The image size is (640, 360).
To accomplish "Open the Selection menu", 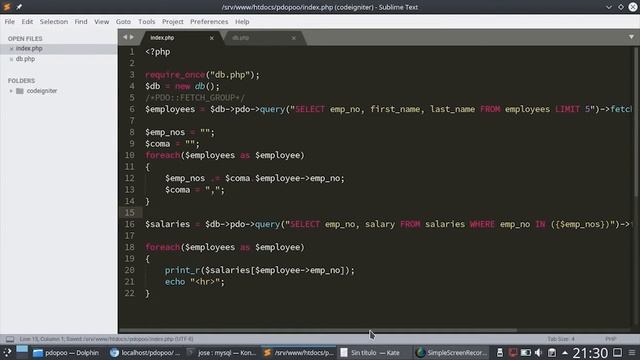I will coord(54,22).
